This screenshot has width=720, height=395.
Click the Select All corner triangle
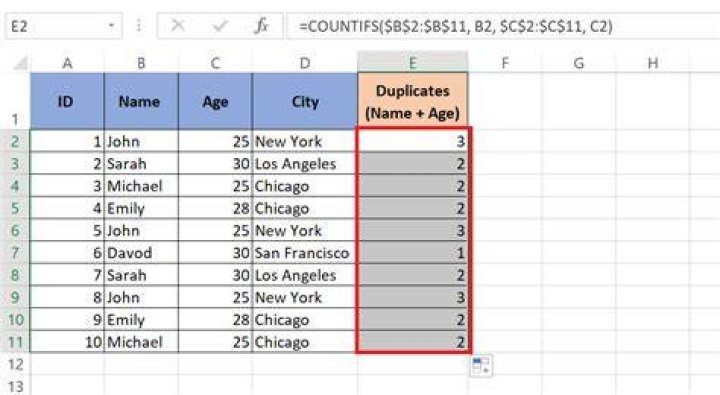pos(20,62)
